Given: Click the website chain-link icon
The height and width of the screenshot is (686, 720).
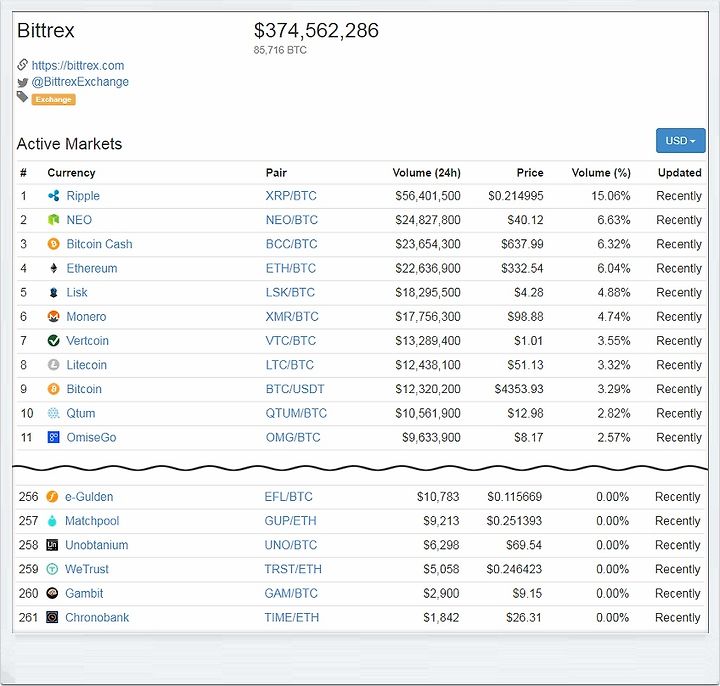Looking at the screenshot, I should pos(22,65).
